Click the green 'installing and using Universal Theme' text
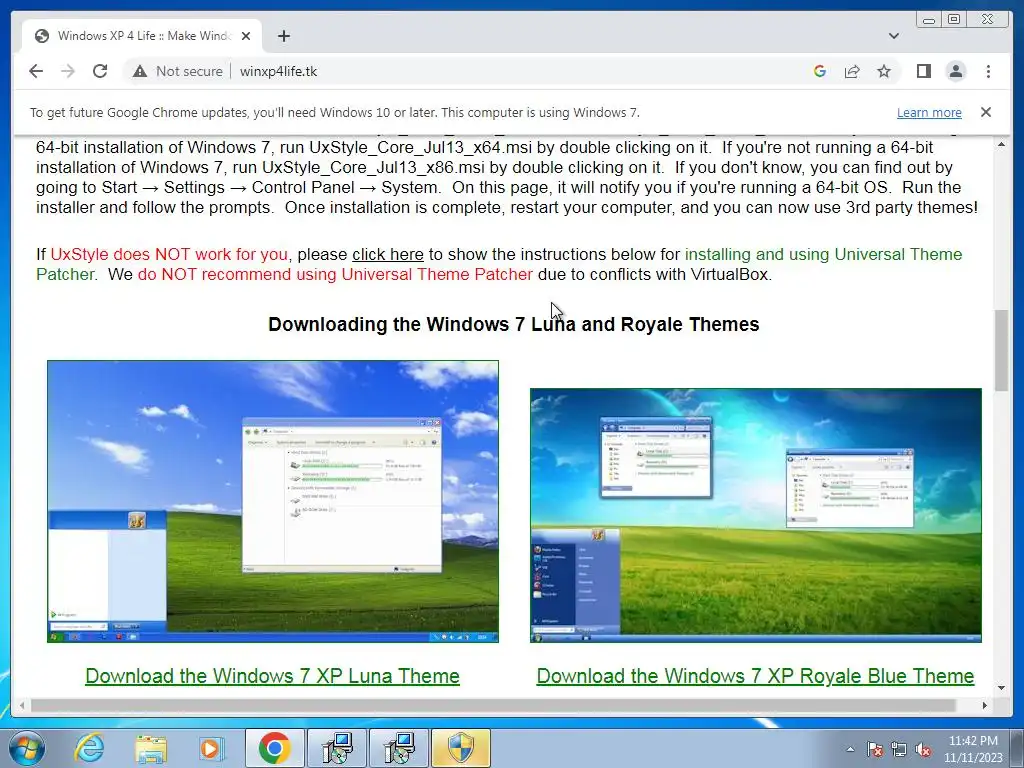This screenshot has width=1024, height=768. 824,254
